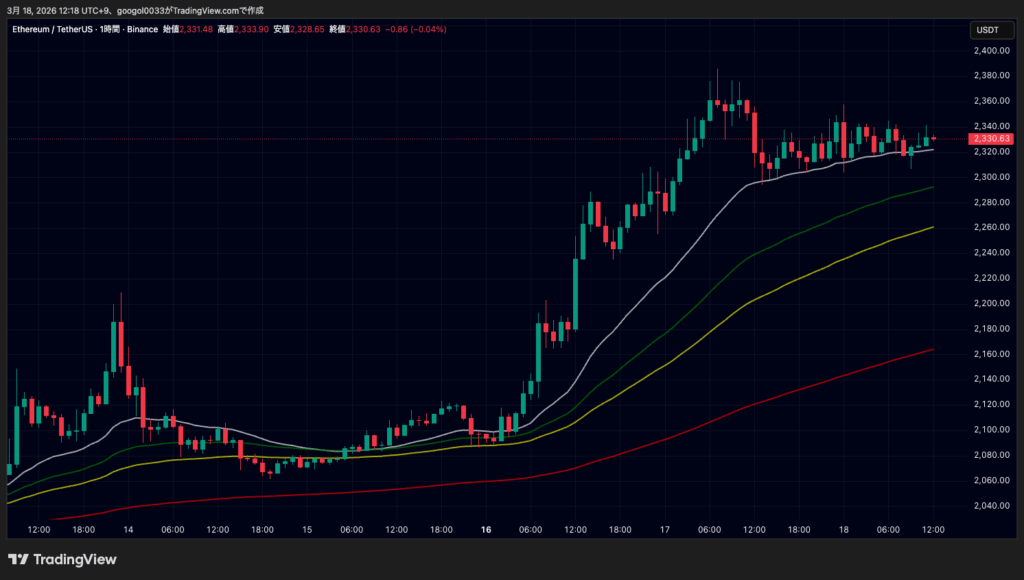Click the TradingView logo icon
Image resolution: width=1024 pixels, height=580 pixels.
click(18, 559)
